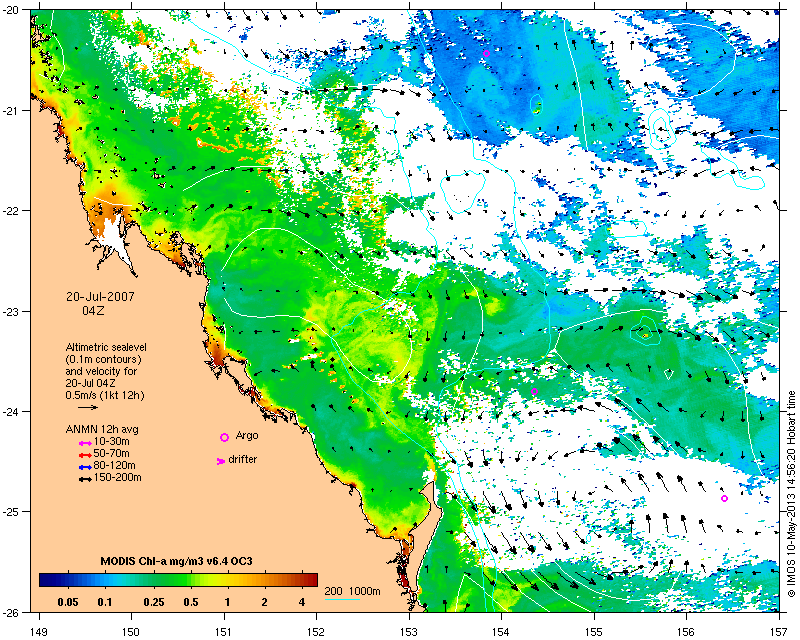
Task: Click the 'MODIS Chl-a mg/m3 v6.4 OC3' title
Action: point(177,562)
